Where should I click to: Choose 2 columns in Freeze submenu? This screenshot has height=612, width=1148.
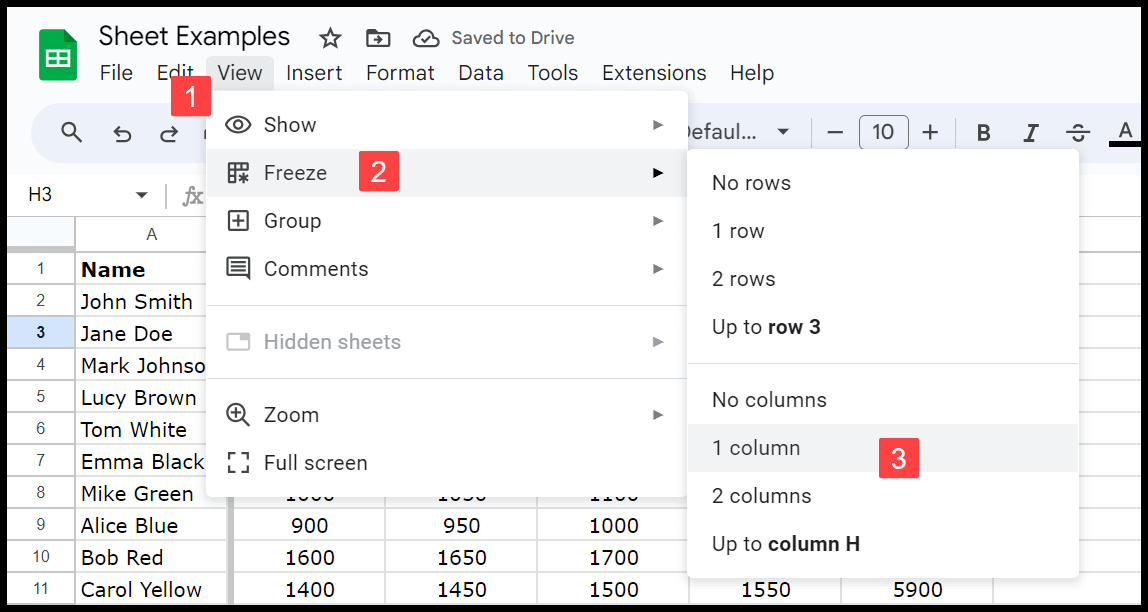pyautogui.click(x=883, y=496)
